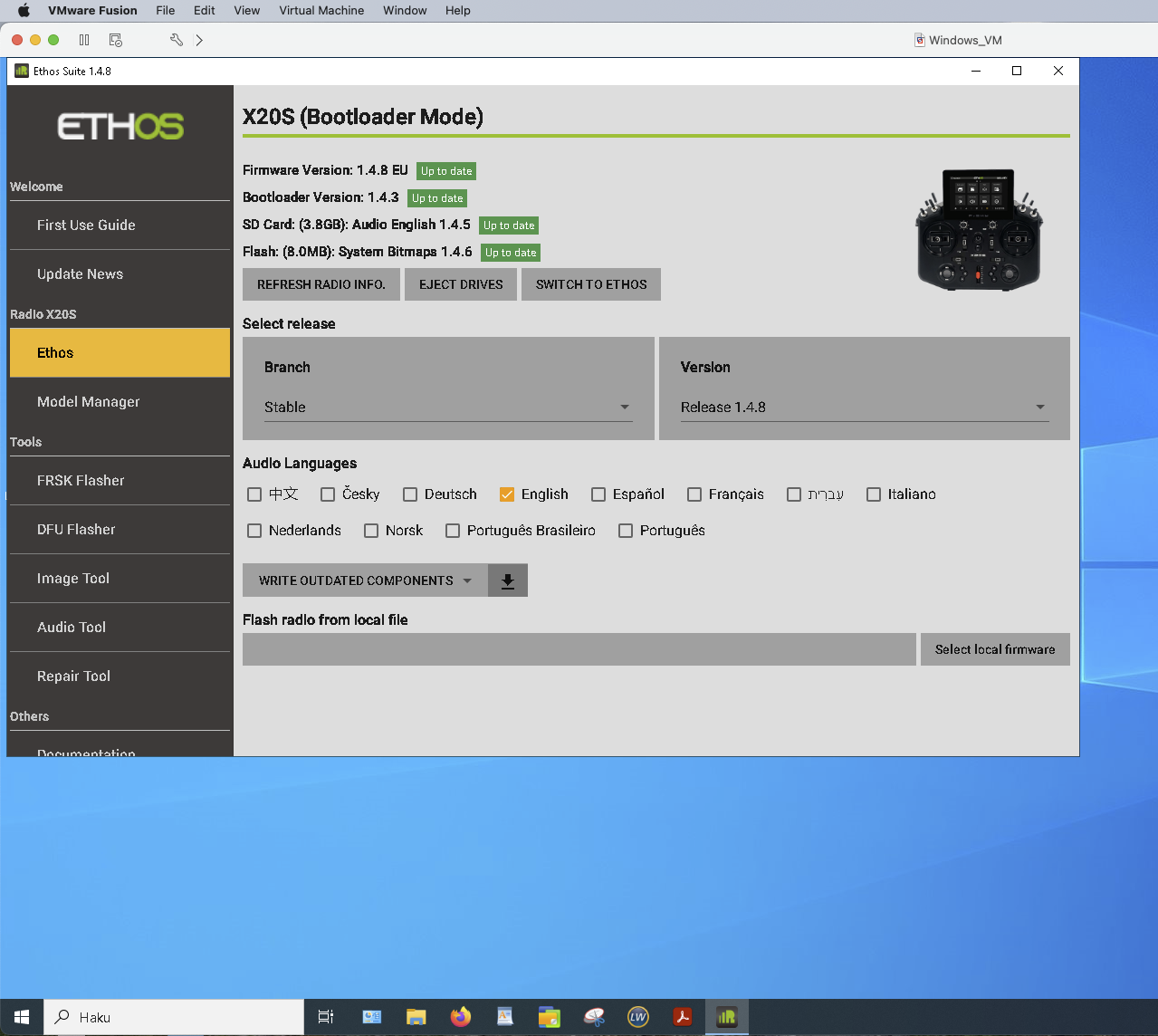1158x1036 pixels.
Task: Click Select local firmware
Action: pyautogui.click(x=994, y=648)
